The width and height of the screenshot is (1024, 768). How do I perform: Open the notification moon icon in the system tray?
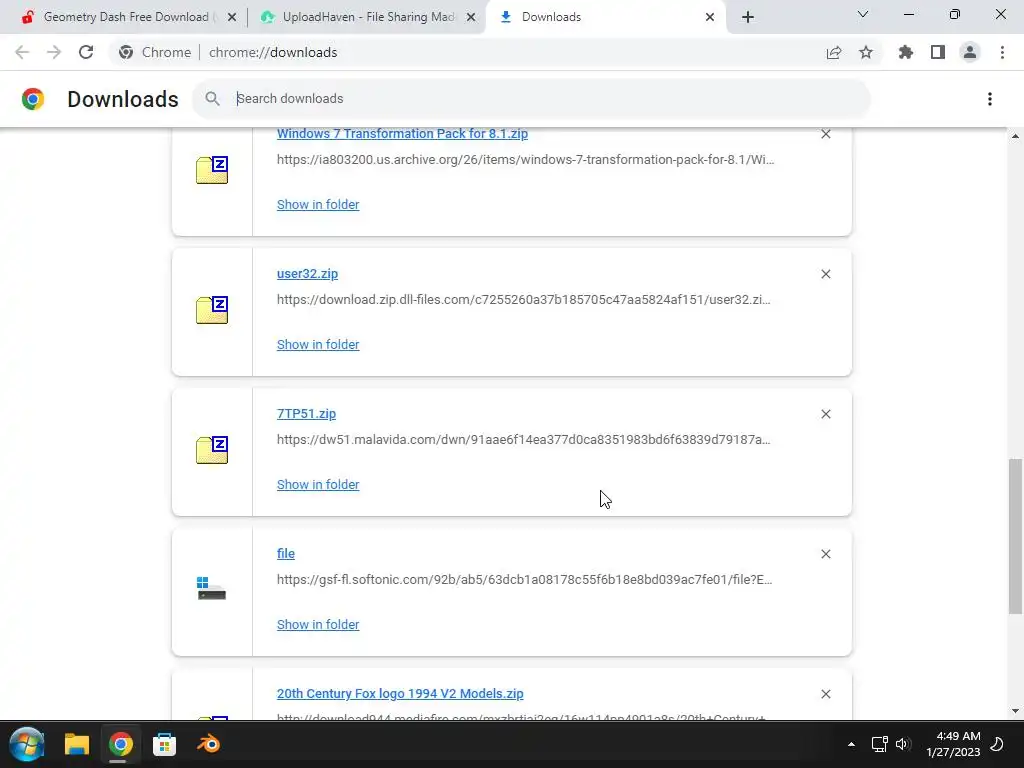coord(997,744)
